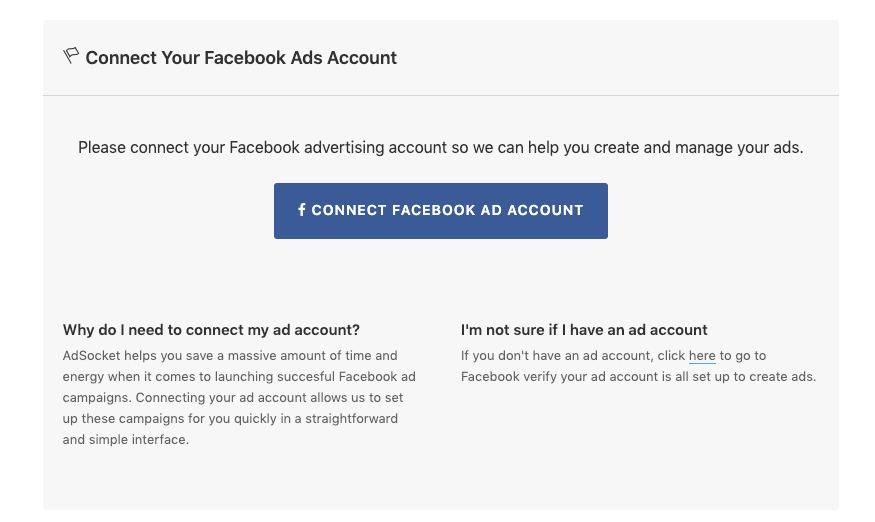Click the divider line under the page heading
The height and width of the screenshot is (522, 875).
pyautogui.click(x=440, y=96)
